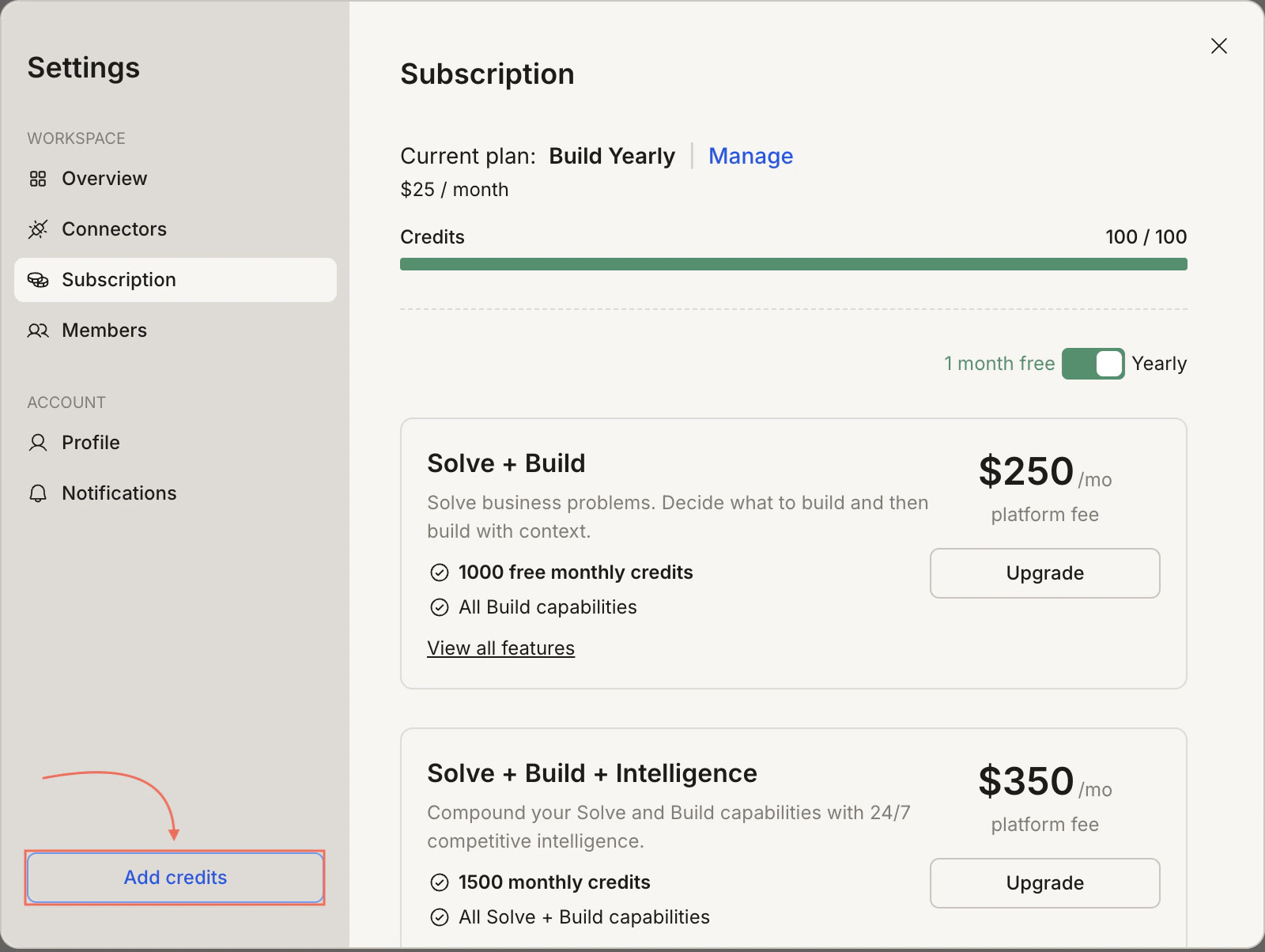Click the Notifications bell icon
Viewport: 1265px width, 952px height.
[37, 493]
